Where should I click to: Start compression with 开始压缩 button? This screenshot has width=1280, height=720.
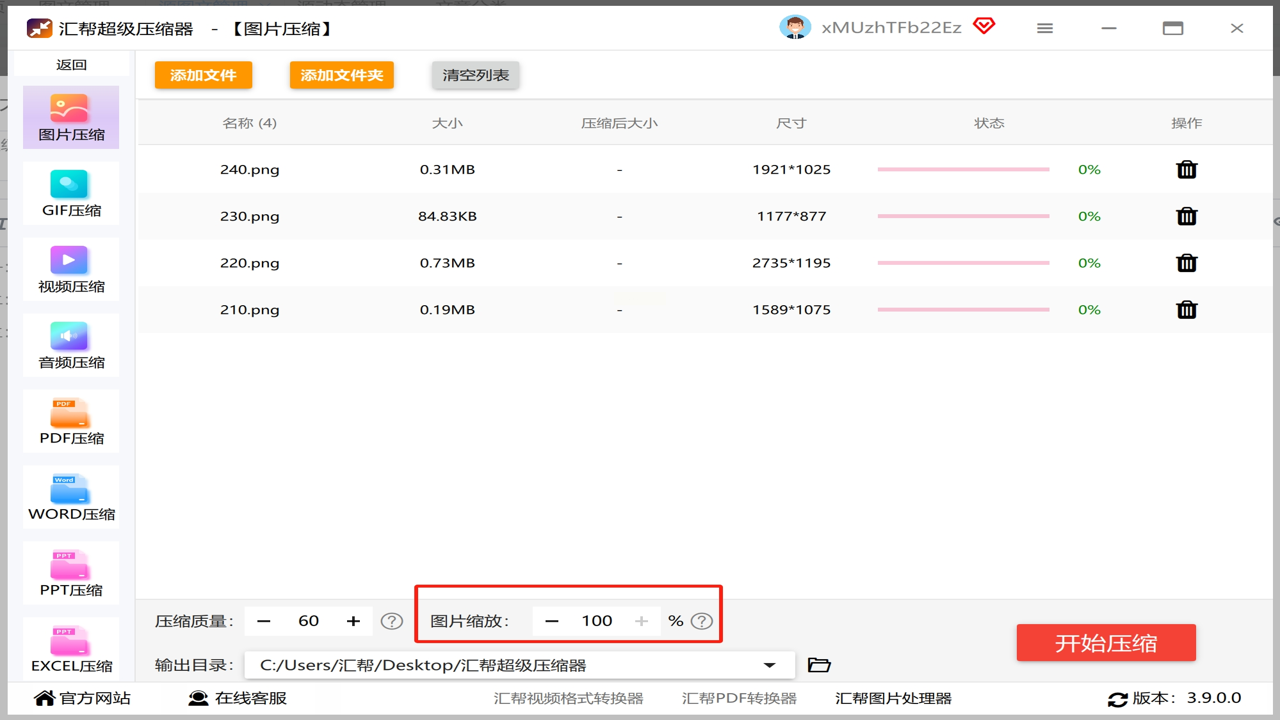(x=1106, y=643)
